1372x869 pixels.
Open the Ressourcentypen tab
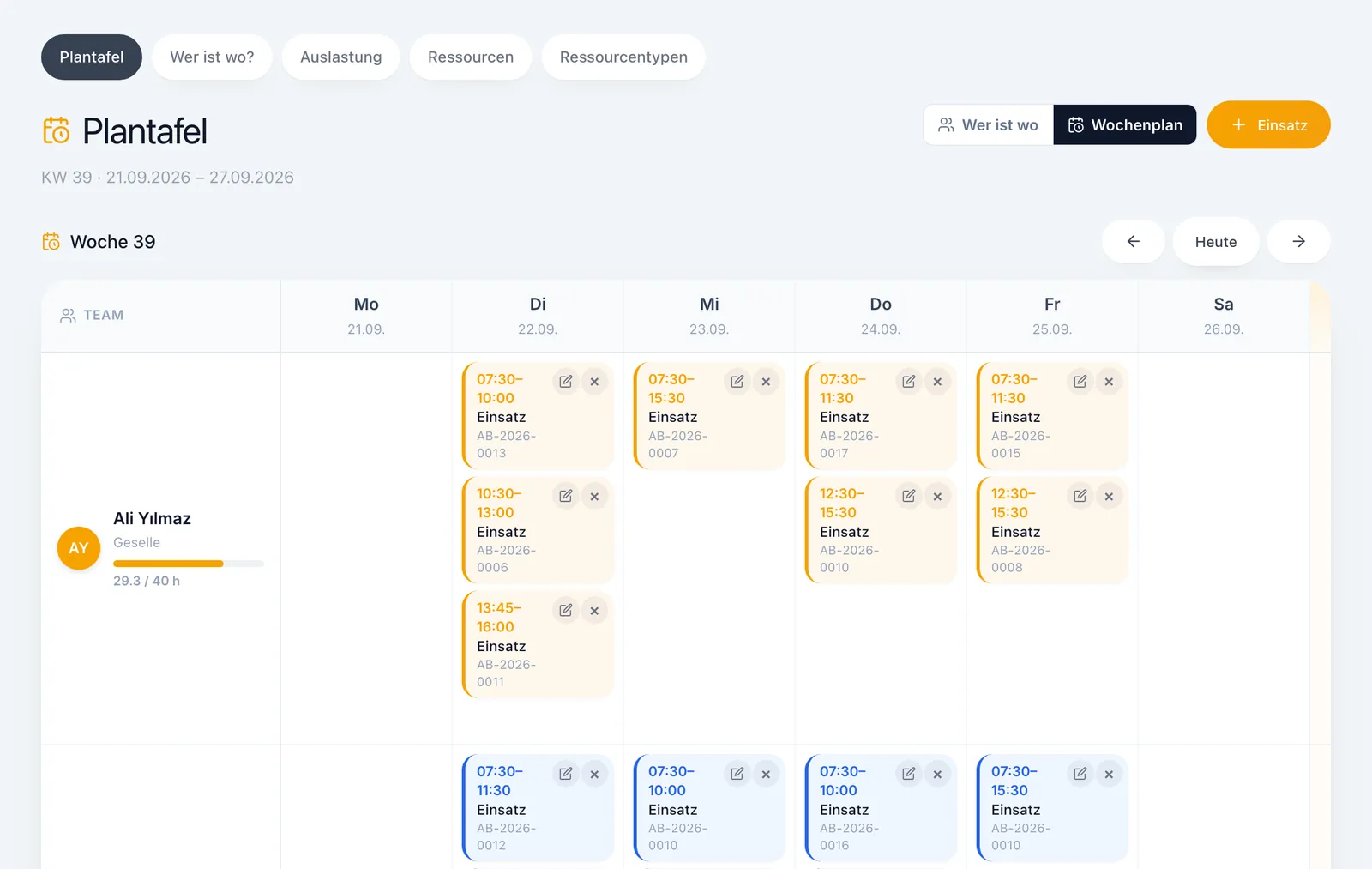[x=623, y=57]
